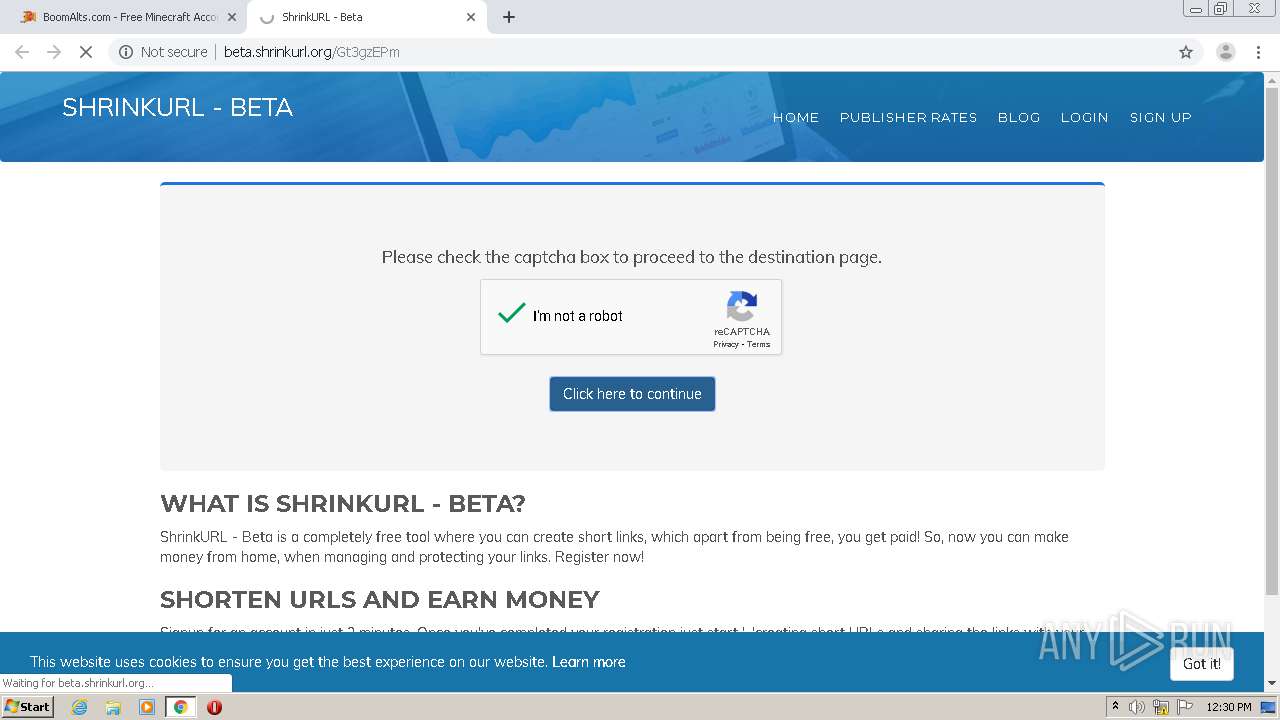This screenshot has width=1280, height=720.
Task: Click the red Opera-style taskbar icon
Action: click(214, 707)
